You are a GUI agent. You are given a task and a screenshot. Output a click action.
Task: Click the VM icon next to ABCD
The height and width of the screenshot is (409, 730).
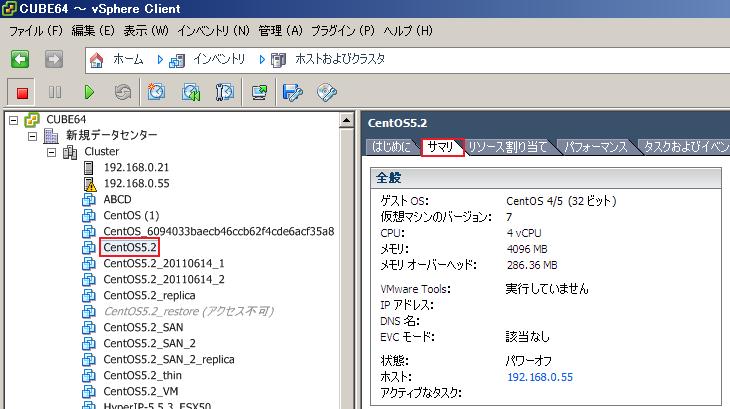click(x=88, y=200)
